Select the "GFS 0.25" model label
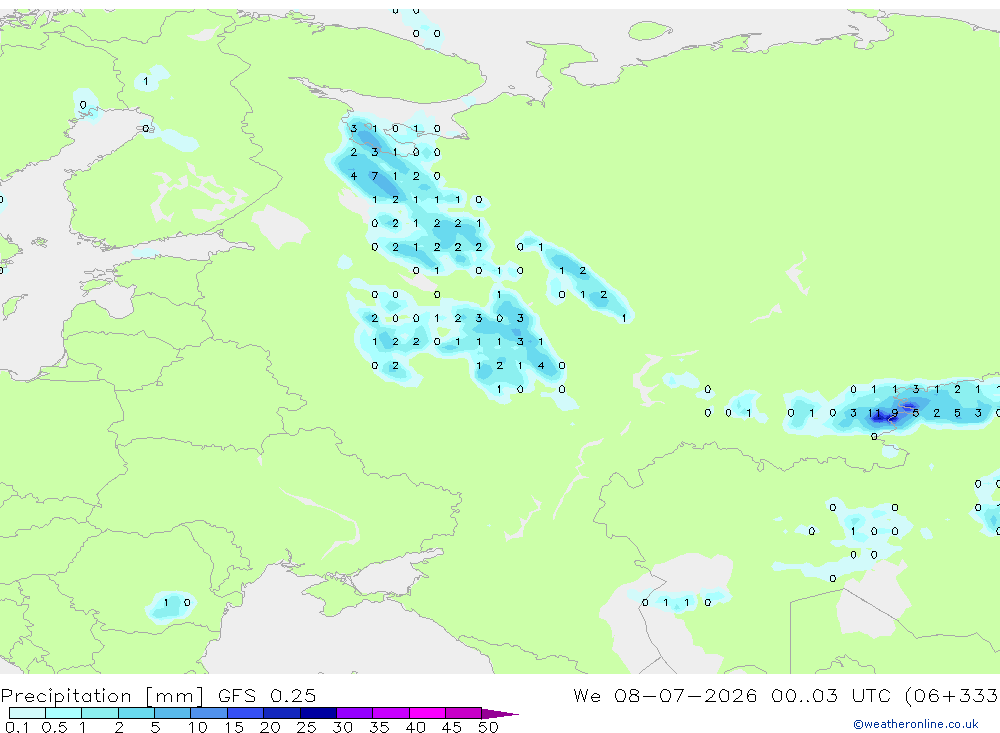This screenshot has width=1000, height=733. point(267,695)
